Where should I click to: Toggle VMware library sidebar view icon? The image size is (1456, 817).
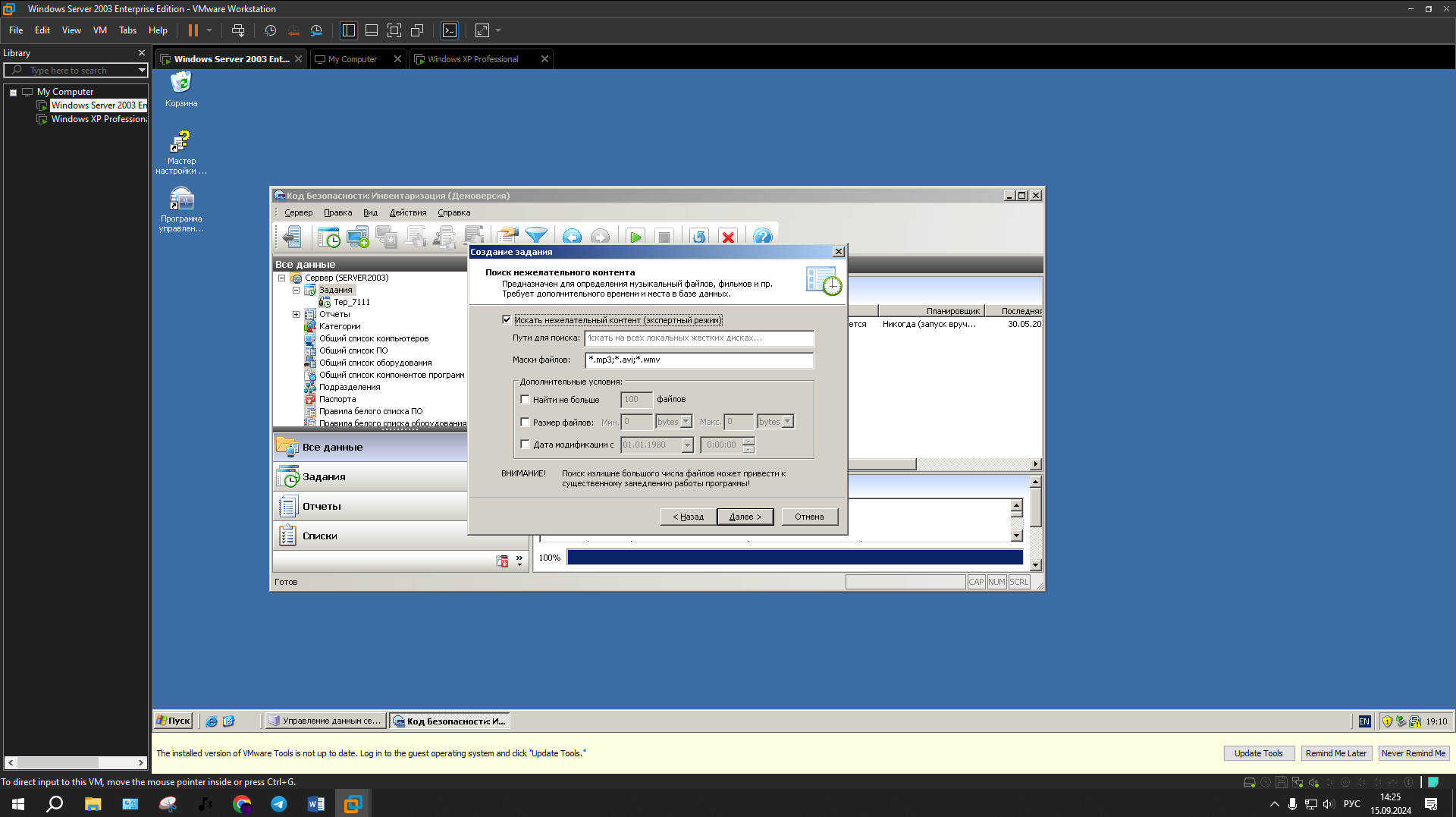click(x=349, y=30)
